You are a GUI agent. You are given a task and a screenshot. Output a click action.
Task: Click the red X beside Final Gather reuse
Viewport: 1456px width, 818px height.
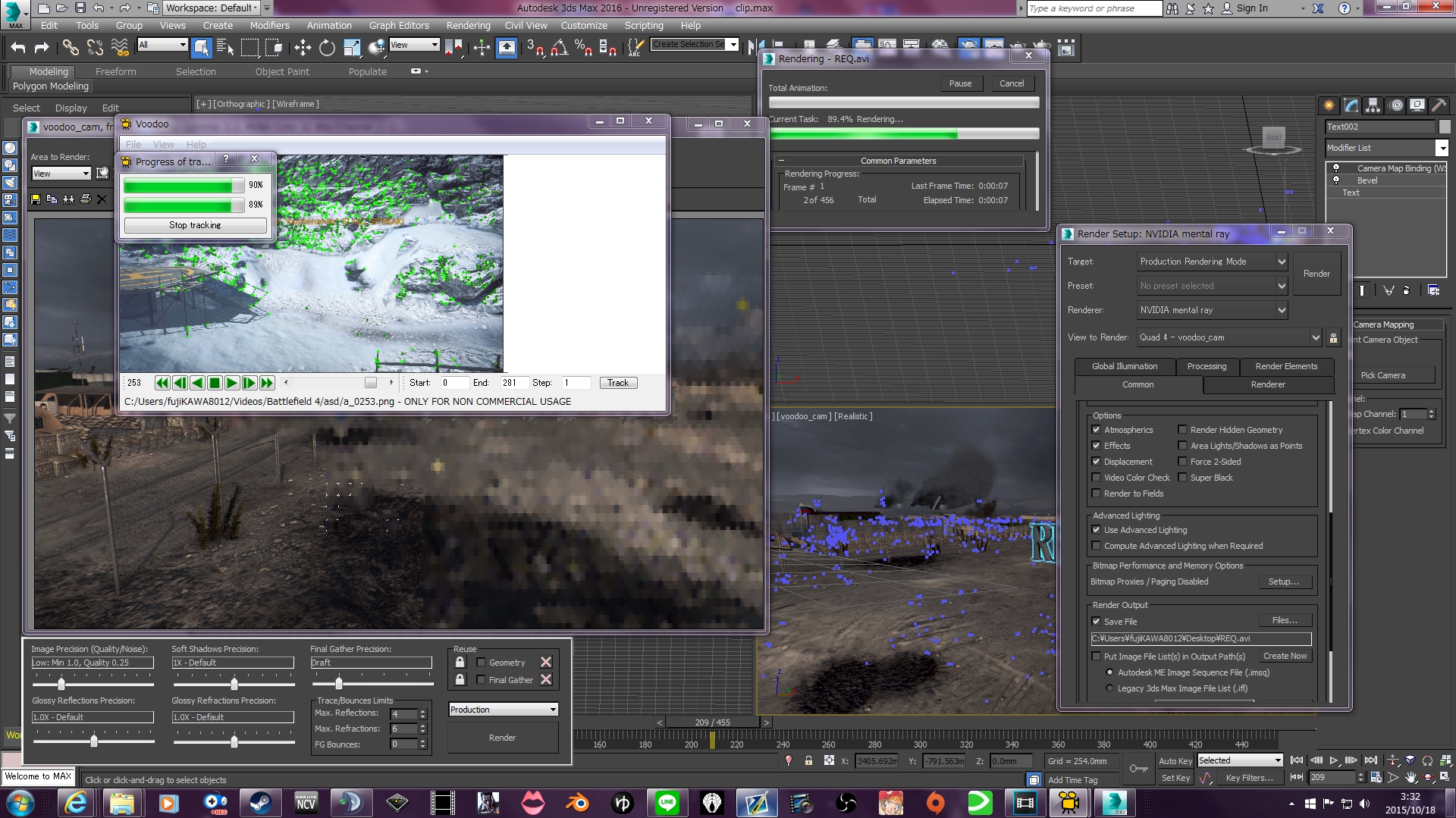[546, 680]
